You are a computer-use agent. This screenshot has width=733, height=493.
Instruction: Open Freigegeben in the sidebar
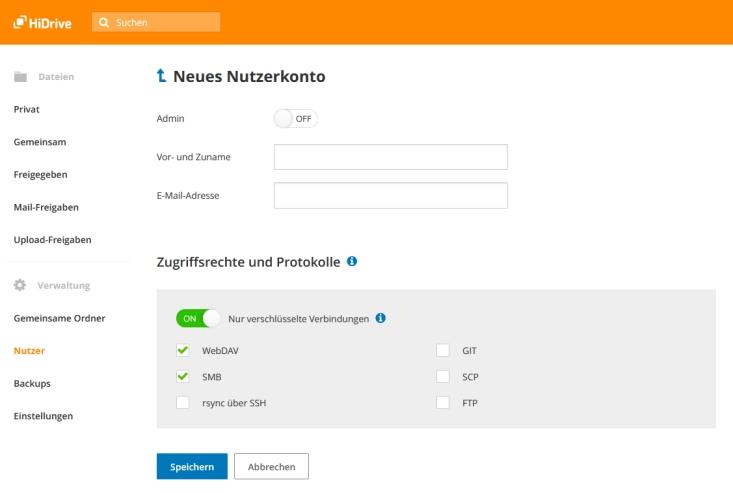coord(41,175)
